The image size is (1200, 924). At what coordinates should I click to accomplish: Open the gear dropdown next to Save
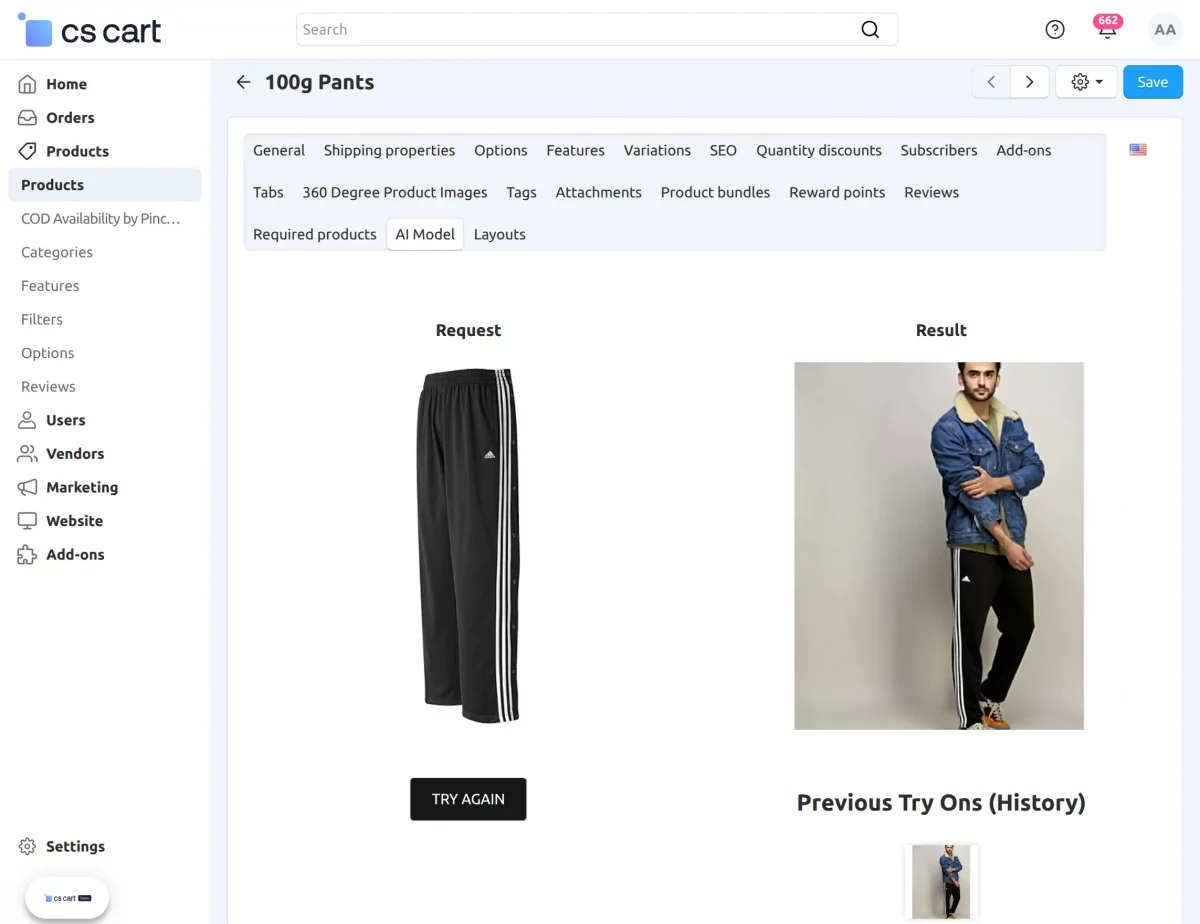(x=1086, y=82)
